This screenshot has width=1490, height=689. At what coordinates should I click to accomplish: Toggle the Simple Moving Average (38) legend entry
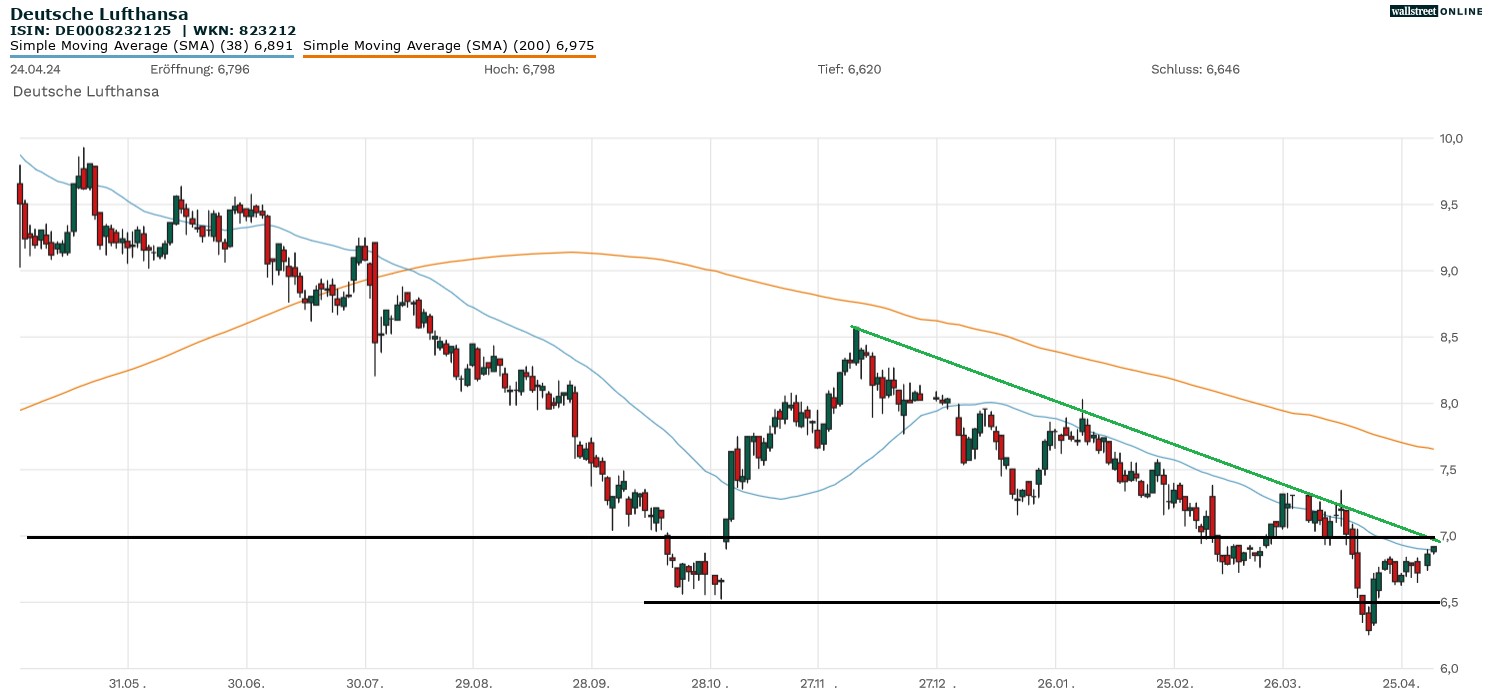tap(151, 46)
